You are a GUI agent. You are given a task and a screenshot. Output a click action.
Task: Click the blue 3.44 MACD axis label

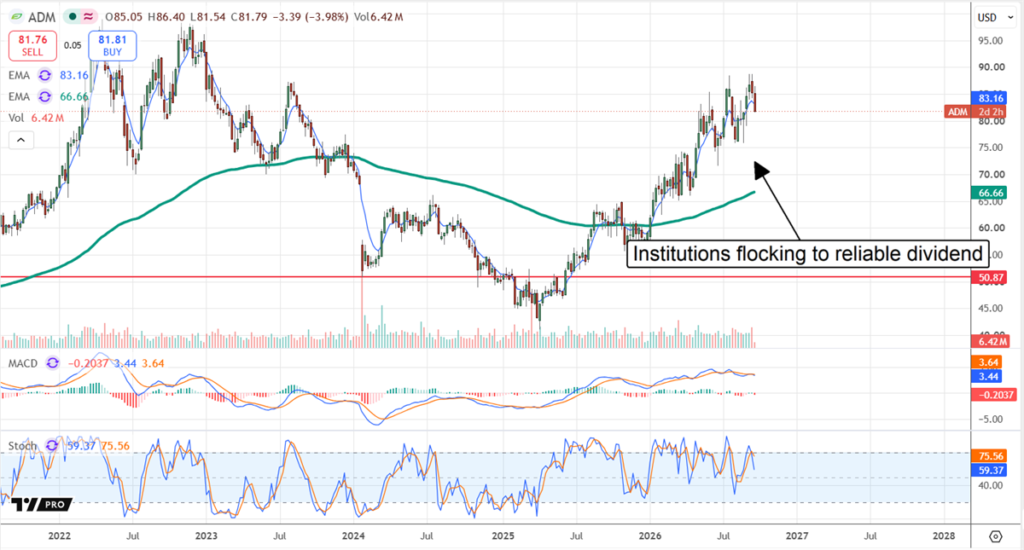pos(988,376)
